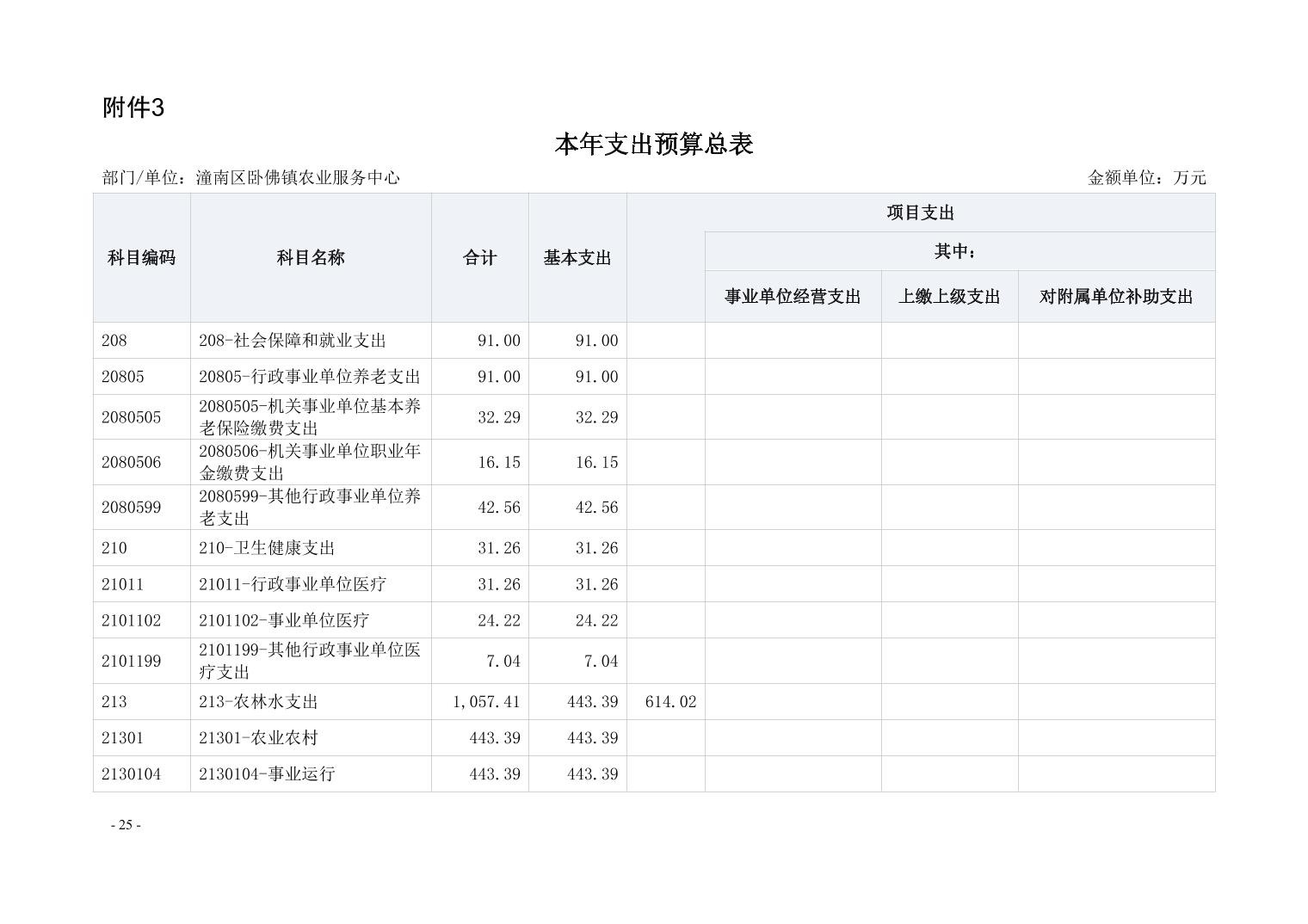Click the 上缴上级支出 header
Viewport: 1308px width, 924px height.
949,296
